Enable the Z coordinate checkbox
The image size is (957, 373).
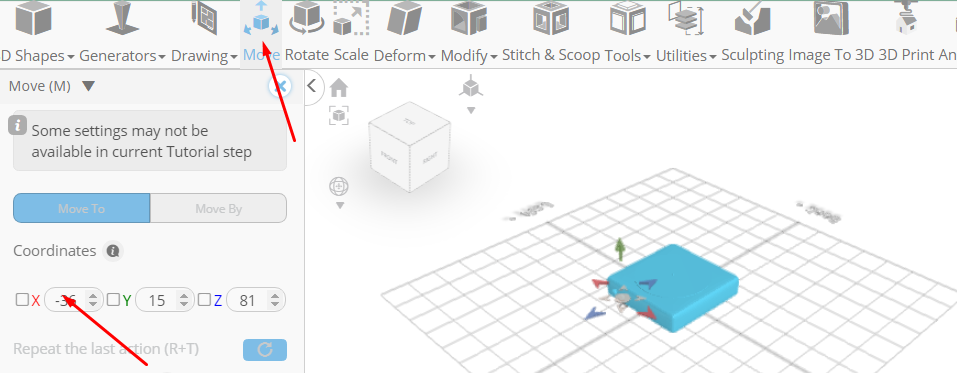click(x=204, y=300)
